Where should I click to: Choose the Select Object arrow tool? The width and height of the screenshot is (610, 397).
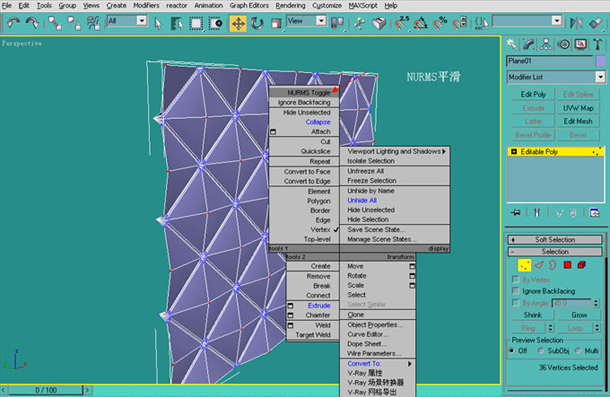(158, 23)
